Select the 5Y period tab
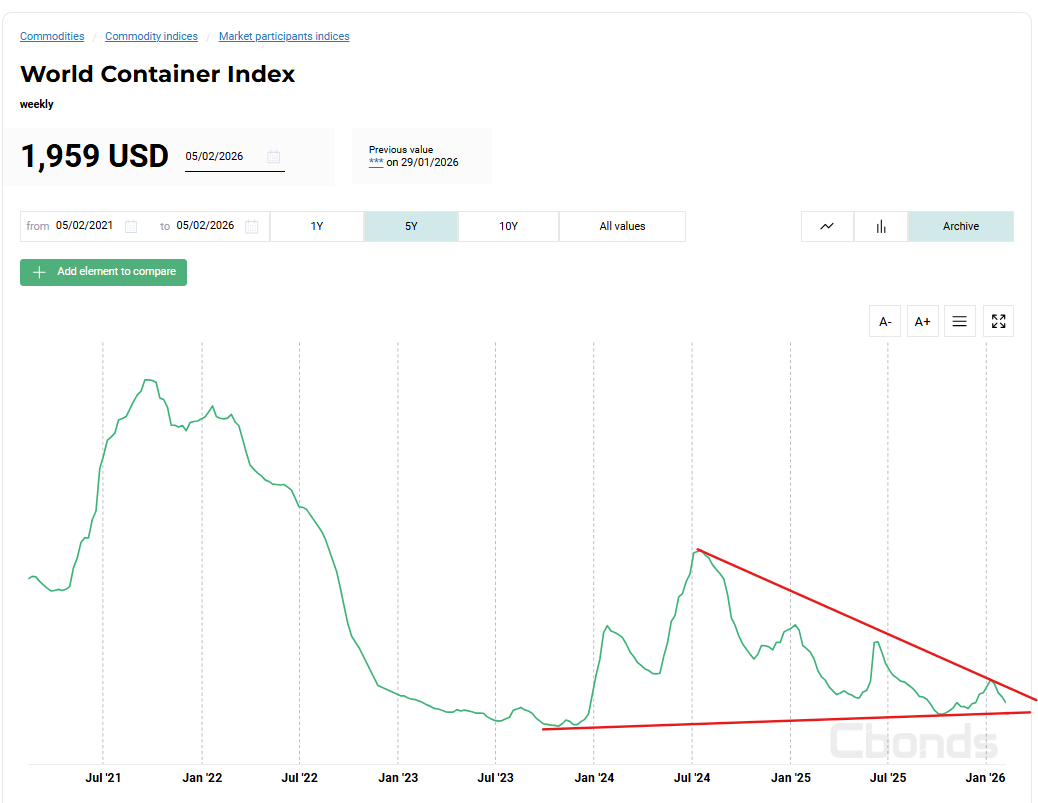Viewport: 1038px width, 803px height. [411, 226]
